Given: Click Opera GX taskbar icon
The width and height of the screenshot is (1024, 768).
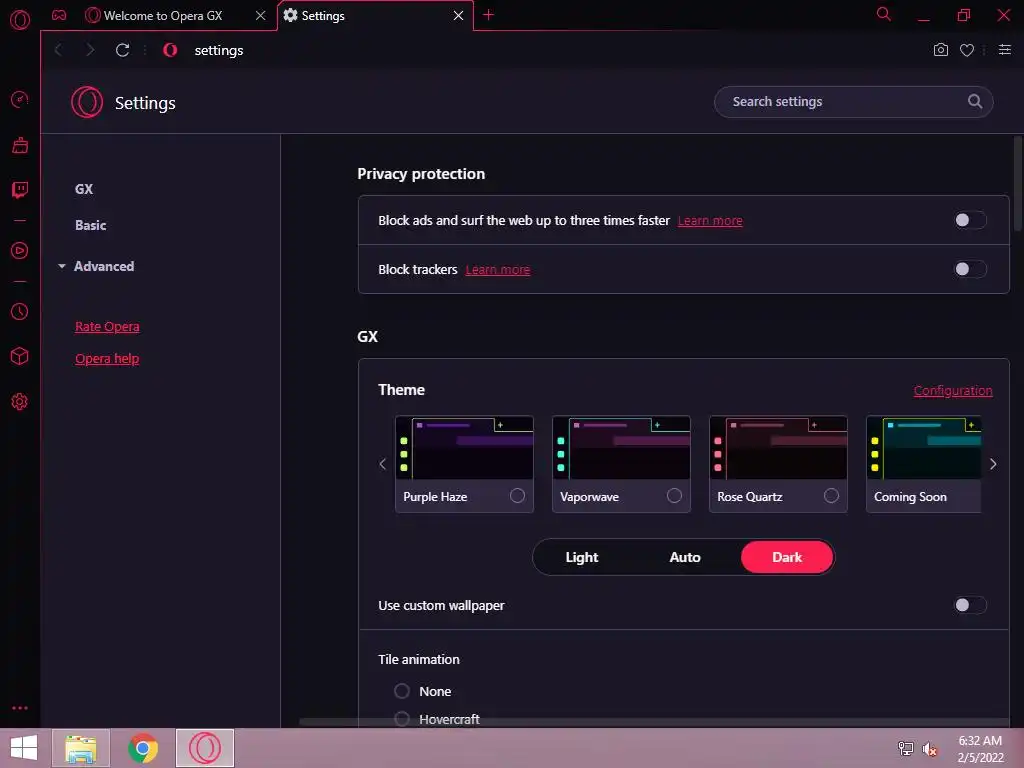Looking at the screenshot, I should tap(204, 748).
